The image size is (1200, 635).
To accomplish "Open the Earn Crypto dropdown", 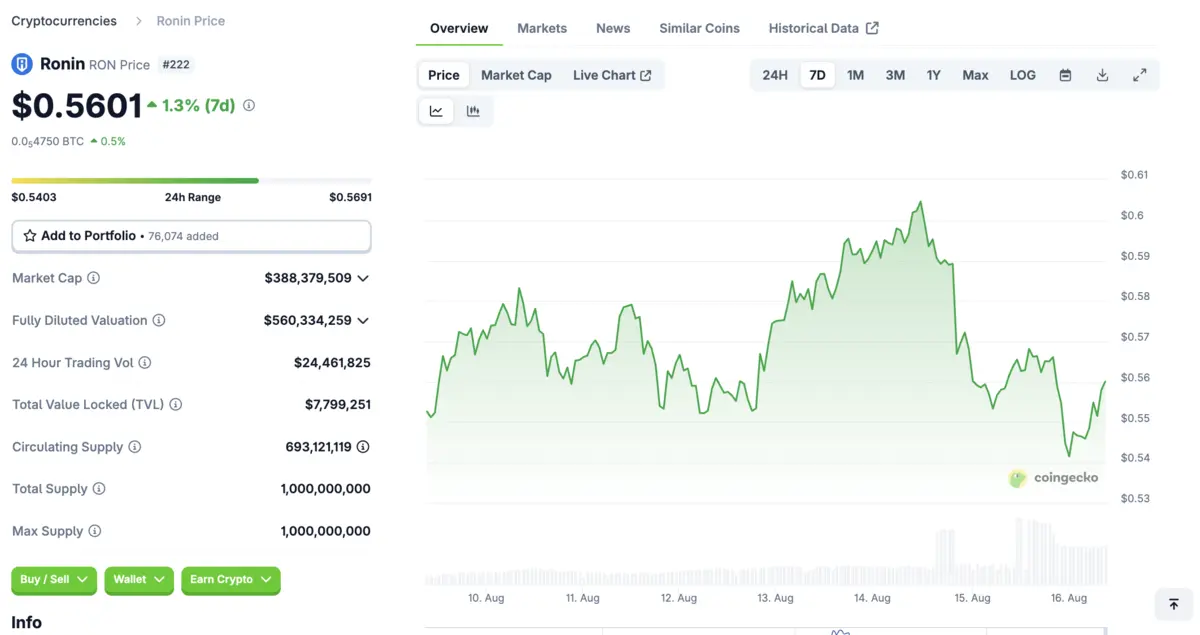I will (230, 580).
